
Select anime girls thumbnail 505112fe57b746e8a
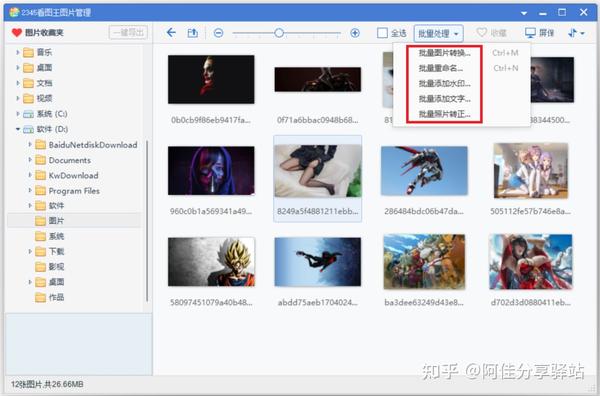(x=531, y=171)
